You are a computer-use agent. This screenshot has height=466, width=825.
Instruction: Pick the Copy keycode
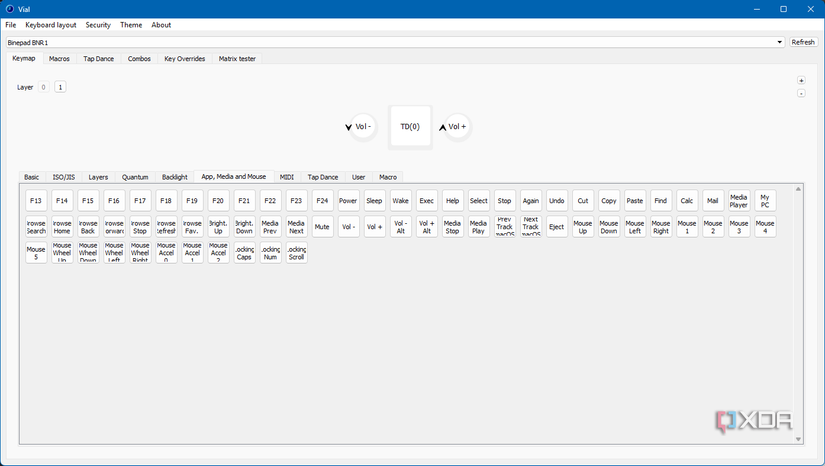609,200
